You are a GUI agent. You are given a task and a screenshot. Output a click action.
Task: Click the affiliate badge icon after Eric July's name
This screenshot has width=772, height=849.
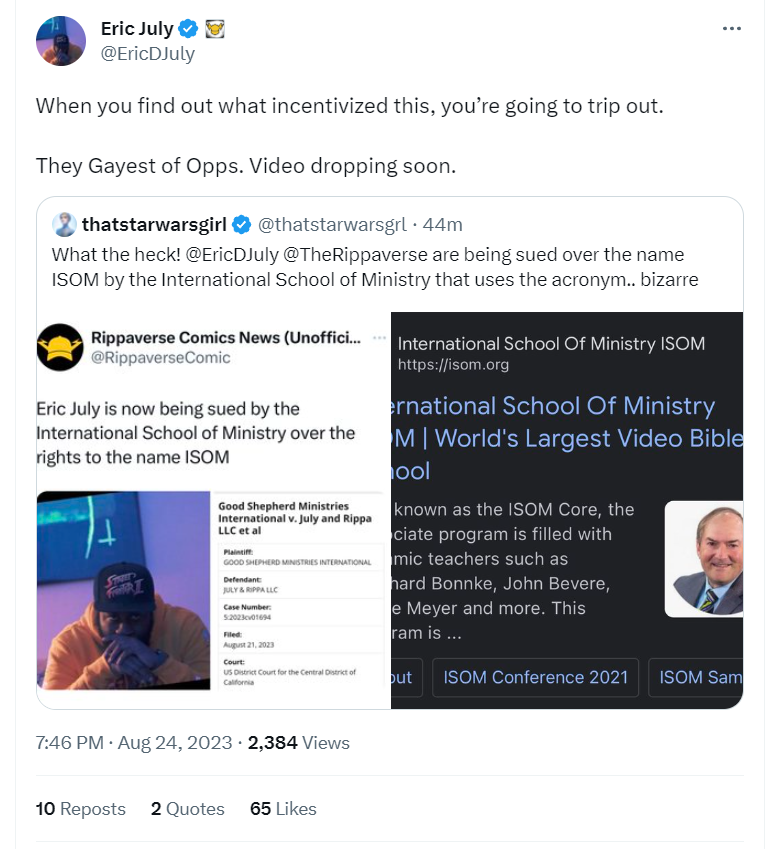[x=214, y=30]
